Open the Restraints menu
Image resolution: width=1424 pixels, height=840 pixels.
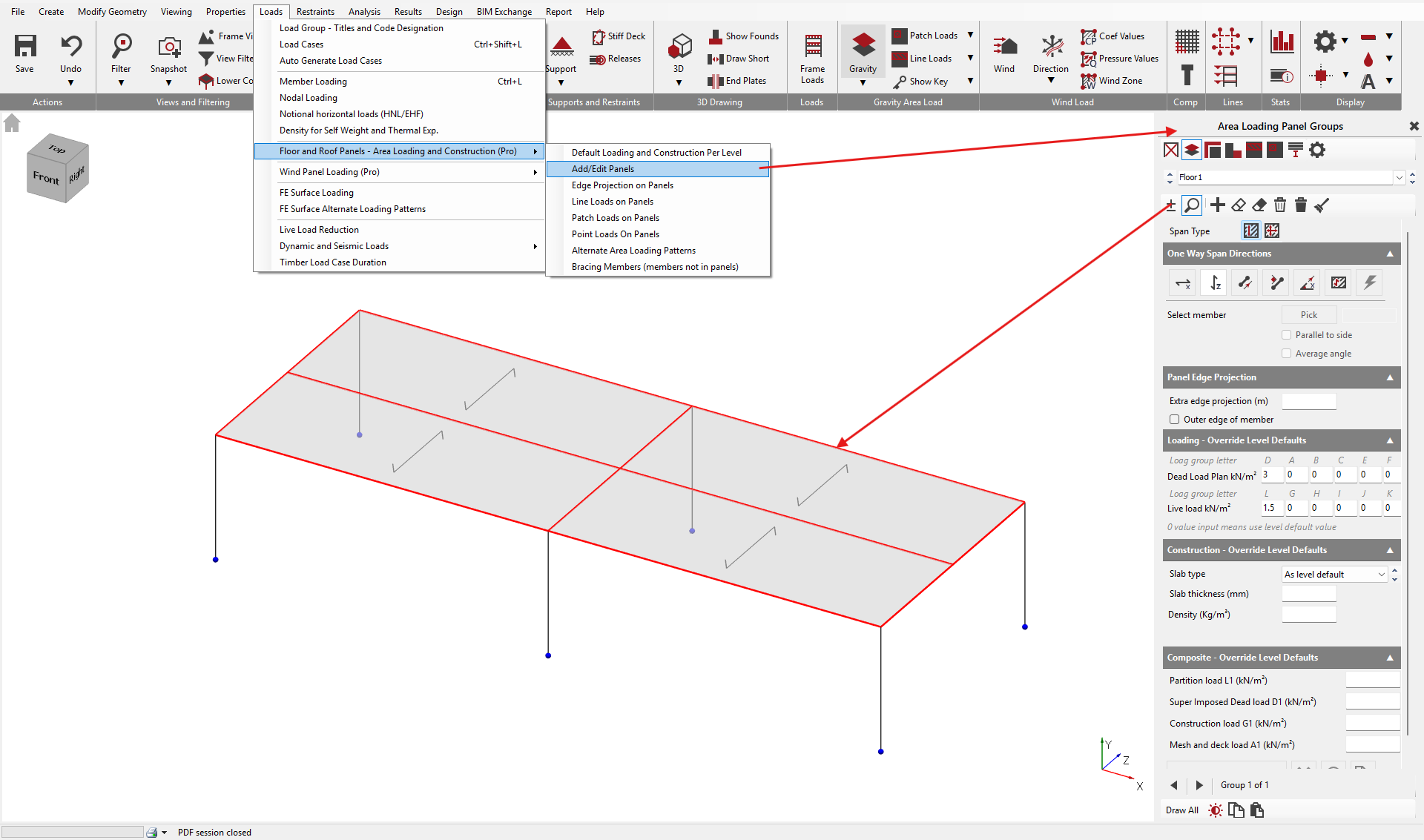(x=315, y=11)
